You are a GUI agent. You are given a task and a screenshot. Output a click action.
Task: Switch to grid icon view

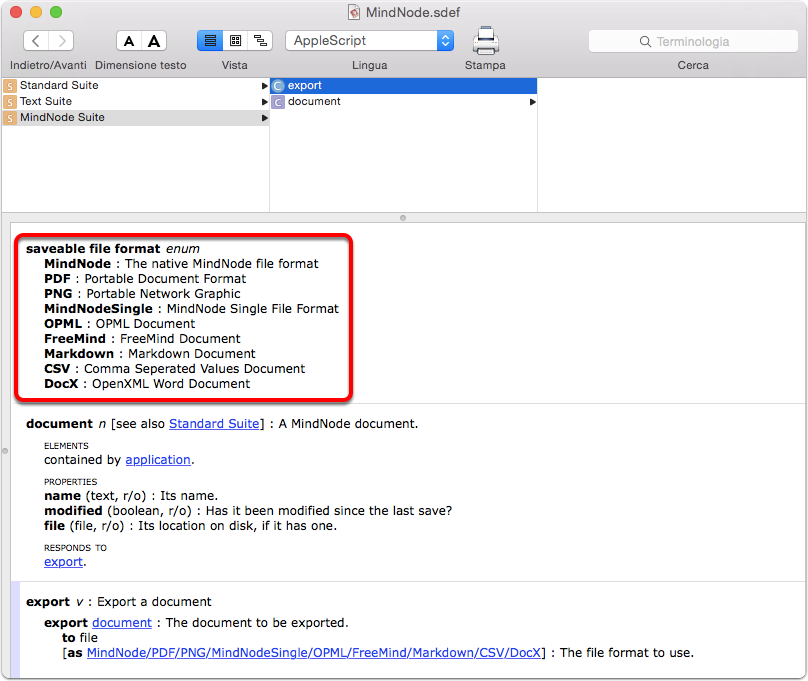coord(235,41)
